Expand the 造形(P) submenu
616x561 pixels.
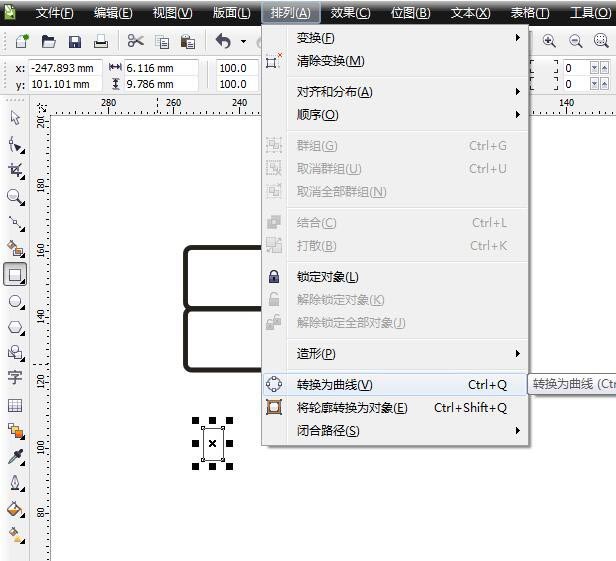[x=395, y=354]
